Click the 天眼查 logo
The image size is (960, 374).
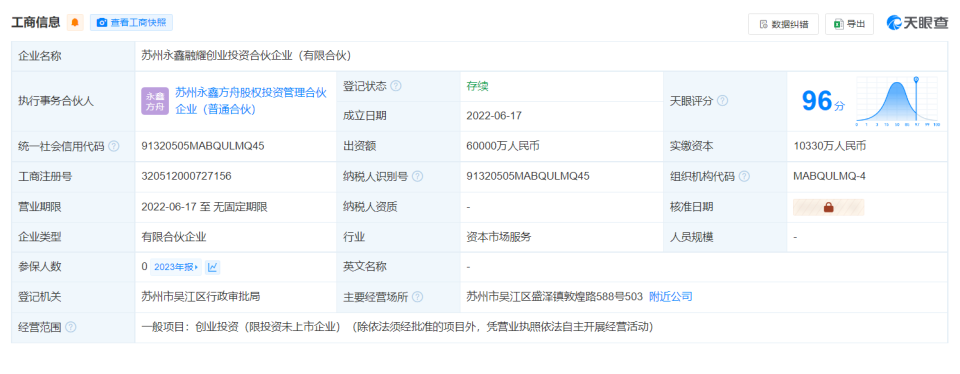917,23
